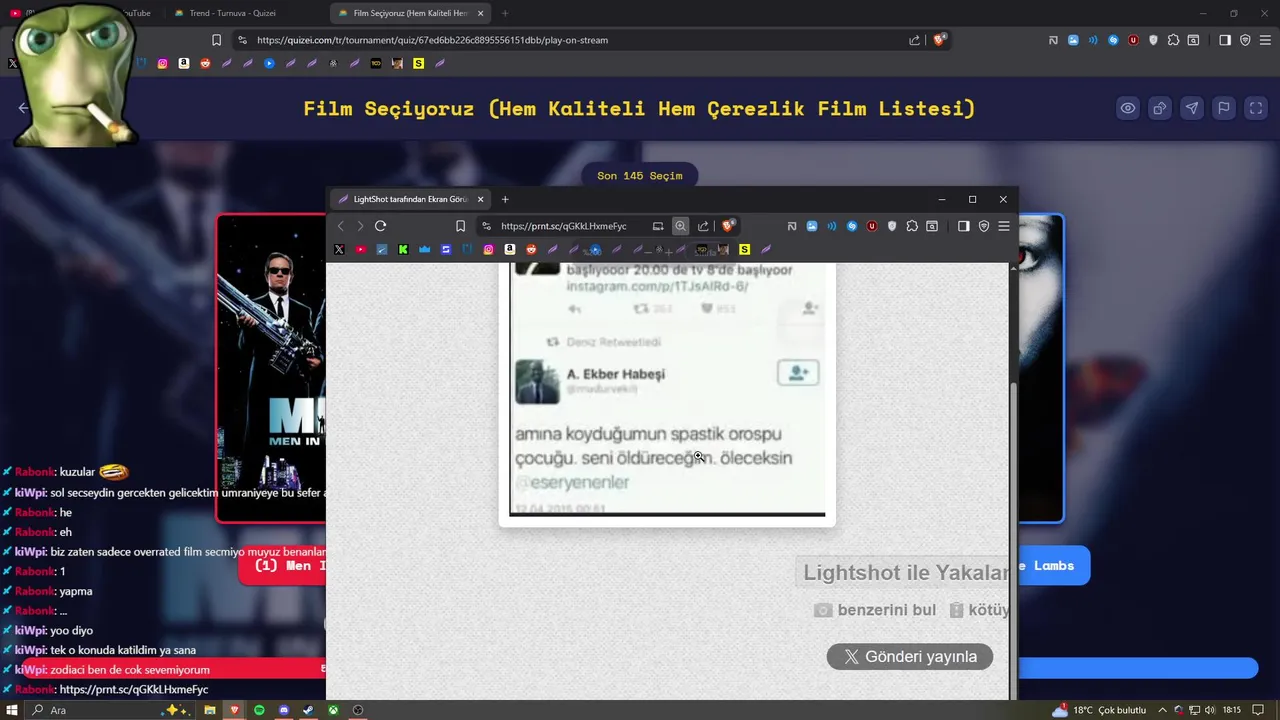Open the taskbar volume control

pyautogui.click(x=1211, y=710)
